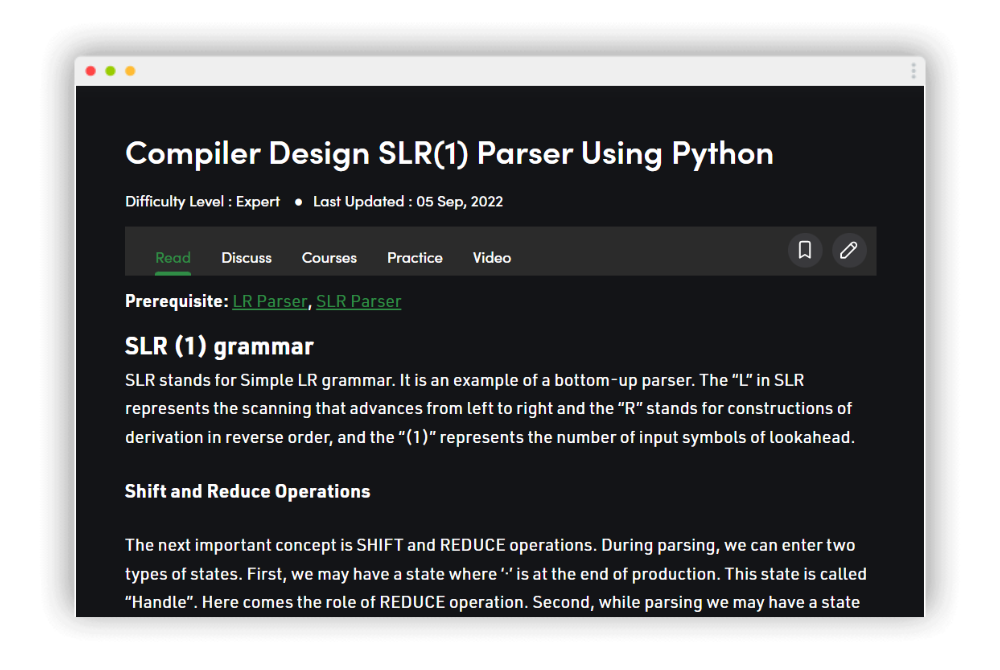Click the green window dot

110,71
